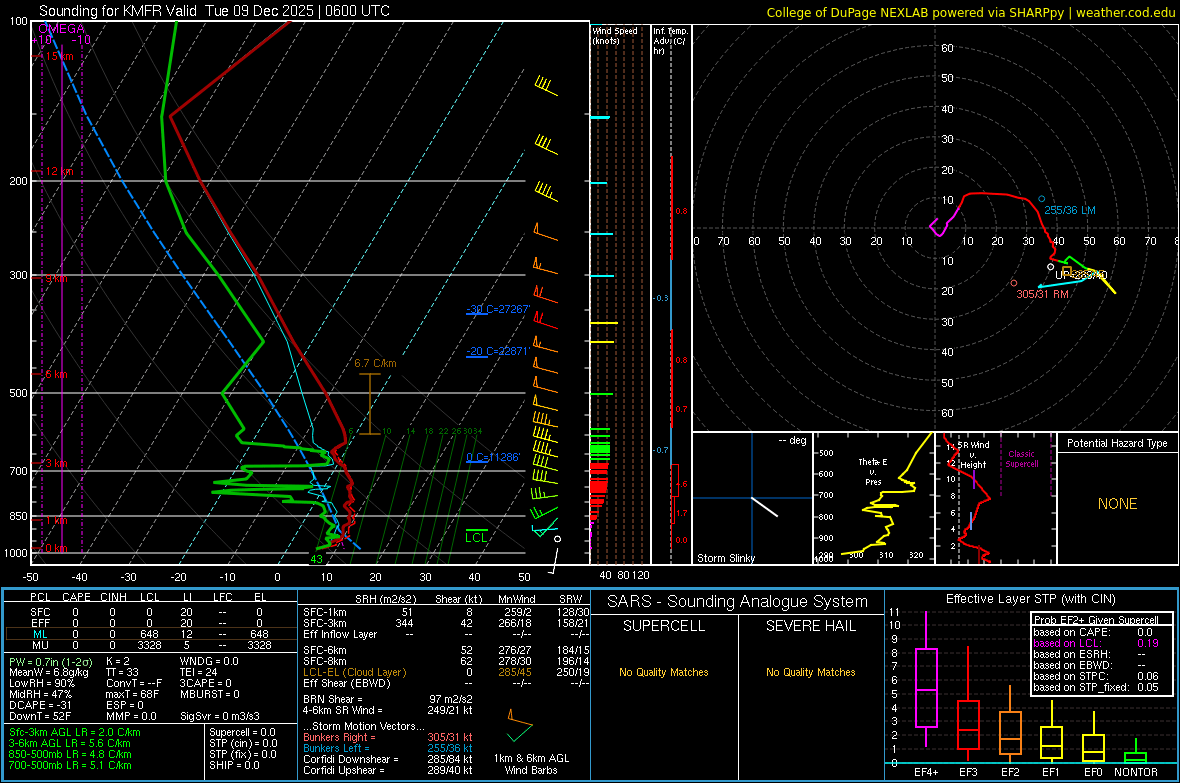The width and height of the screenshot is (1180, 783).
Task: Click the OMEGA label
Action: pos(62,29)
